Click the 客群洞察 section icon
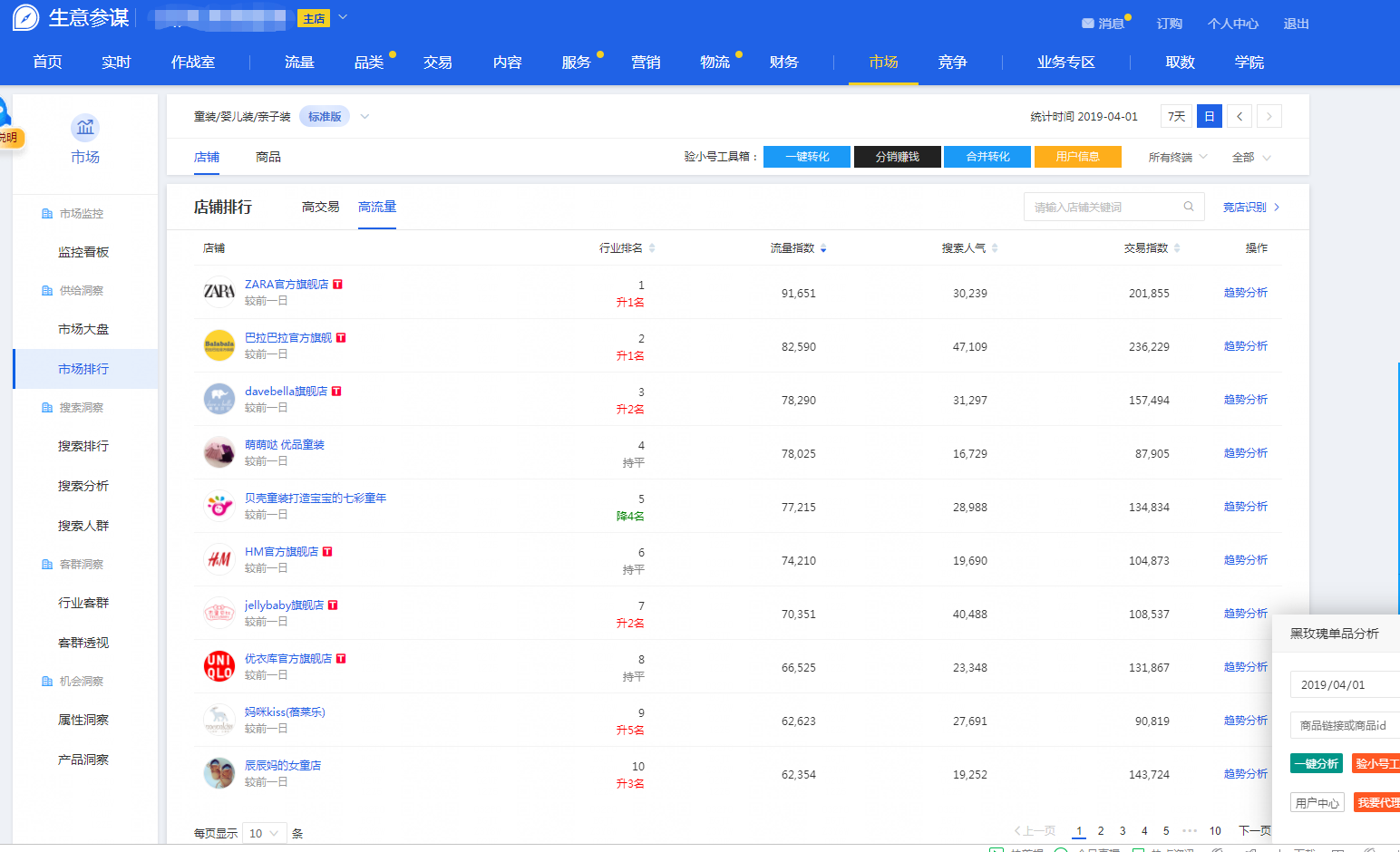Screen dimensions: 1400x852 tap(47, 565)
